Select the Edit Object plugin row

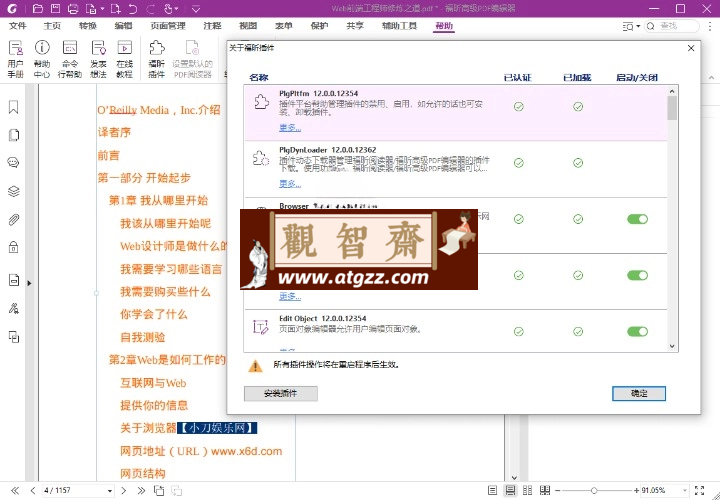[x=456, y=331]
